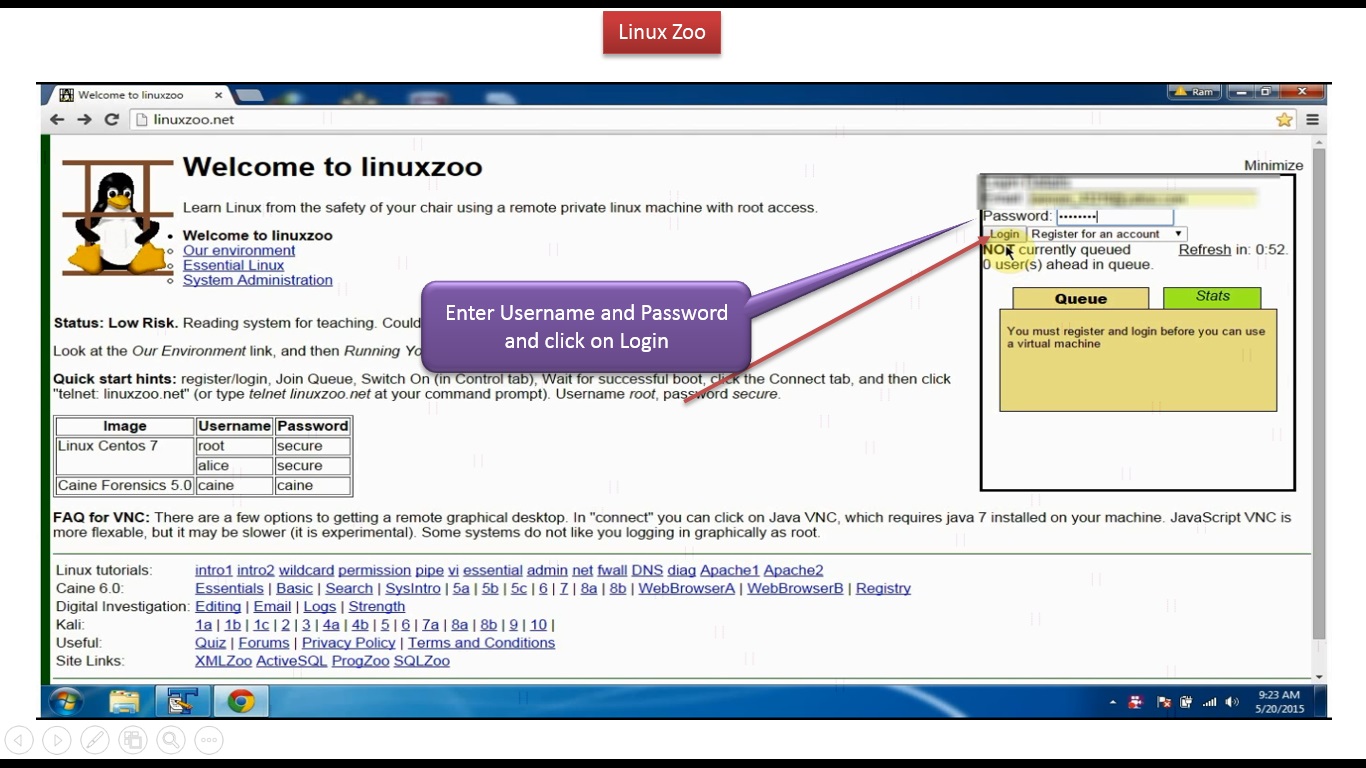This screenshot has width=1366, height=768.
Task: Open Windows Explorer from the taskbar
Action: (124, 701)
